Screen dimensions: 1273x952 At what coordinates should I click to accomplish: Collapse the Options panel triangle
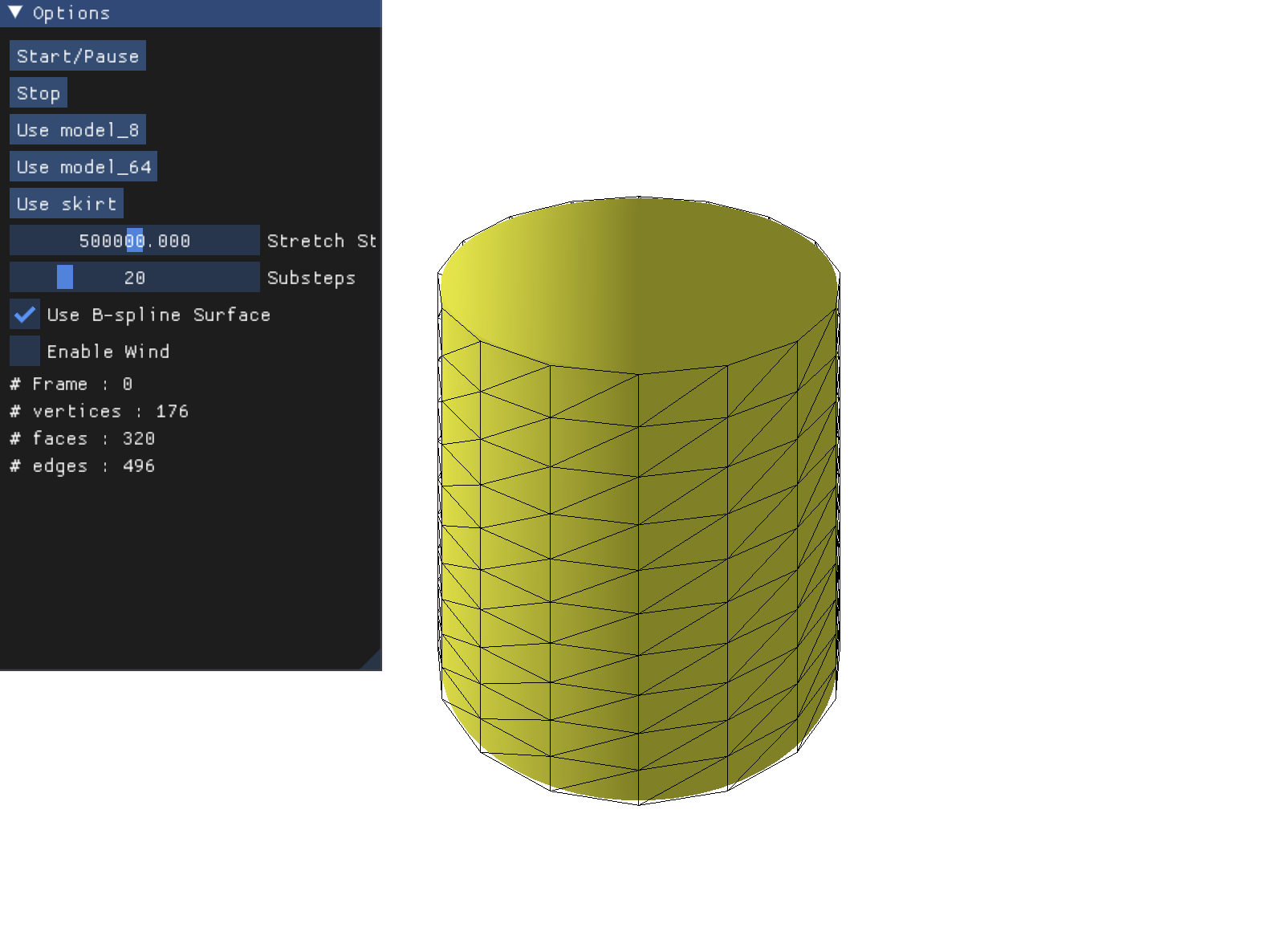pos(15,12)
